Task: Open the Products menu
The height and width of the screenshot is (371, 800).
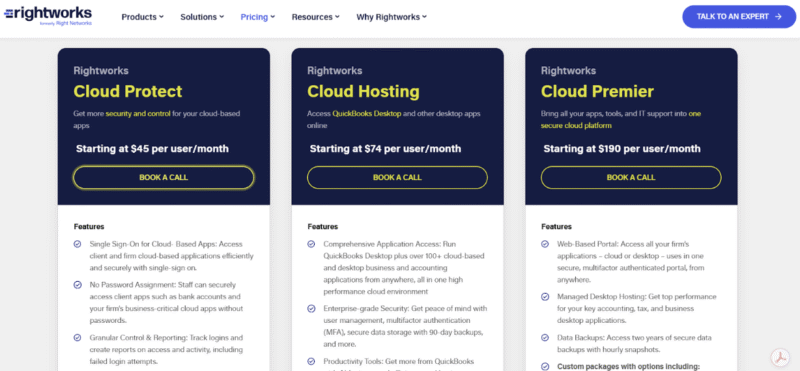Action: [142, 17]
